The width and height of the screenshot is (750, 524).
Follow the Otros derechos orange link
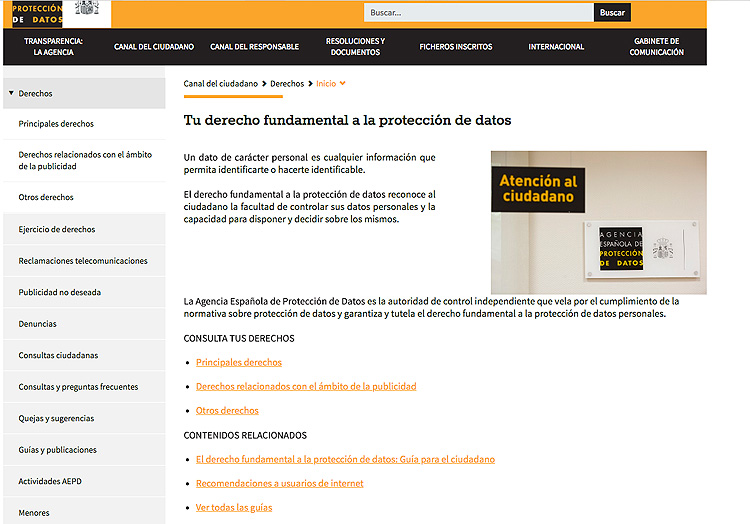click(x=227, y=411)
